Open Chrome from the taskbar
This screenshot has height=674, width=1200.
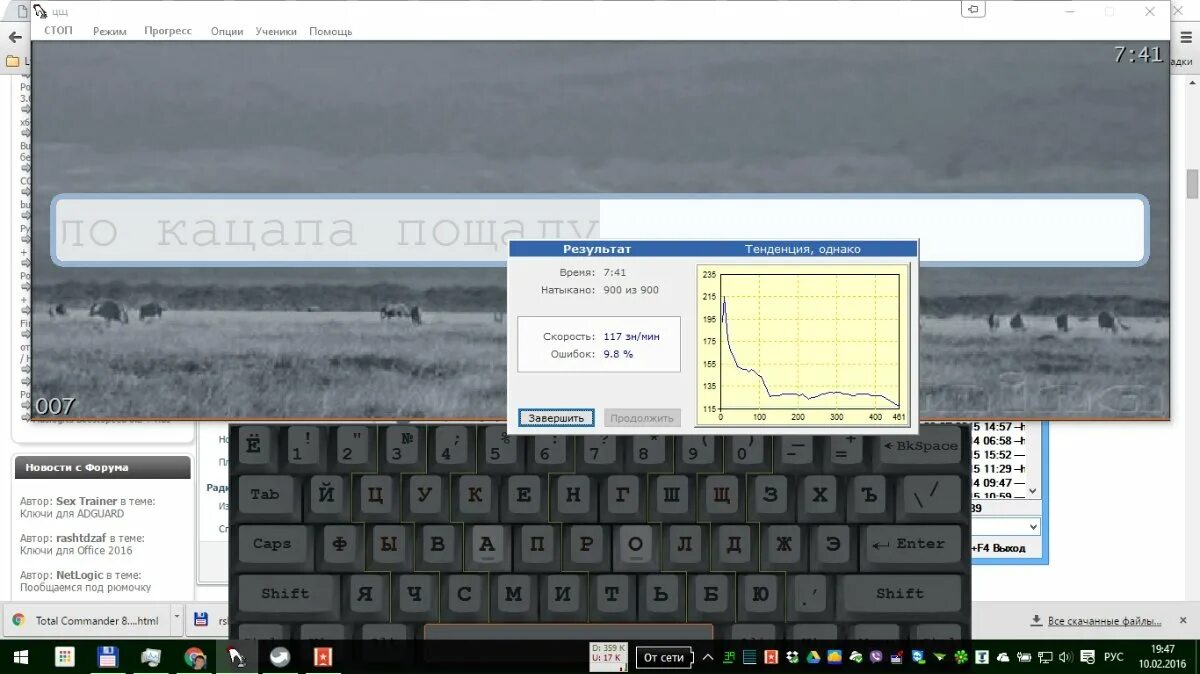195,657
